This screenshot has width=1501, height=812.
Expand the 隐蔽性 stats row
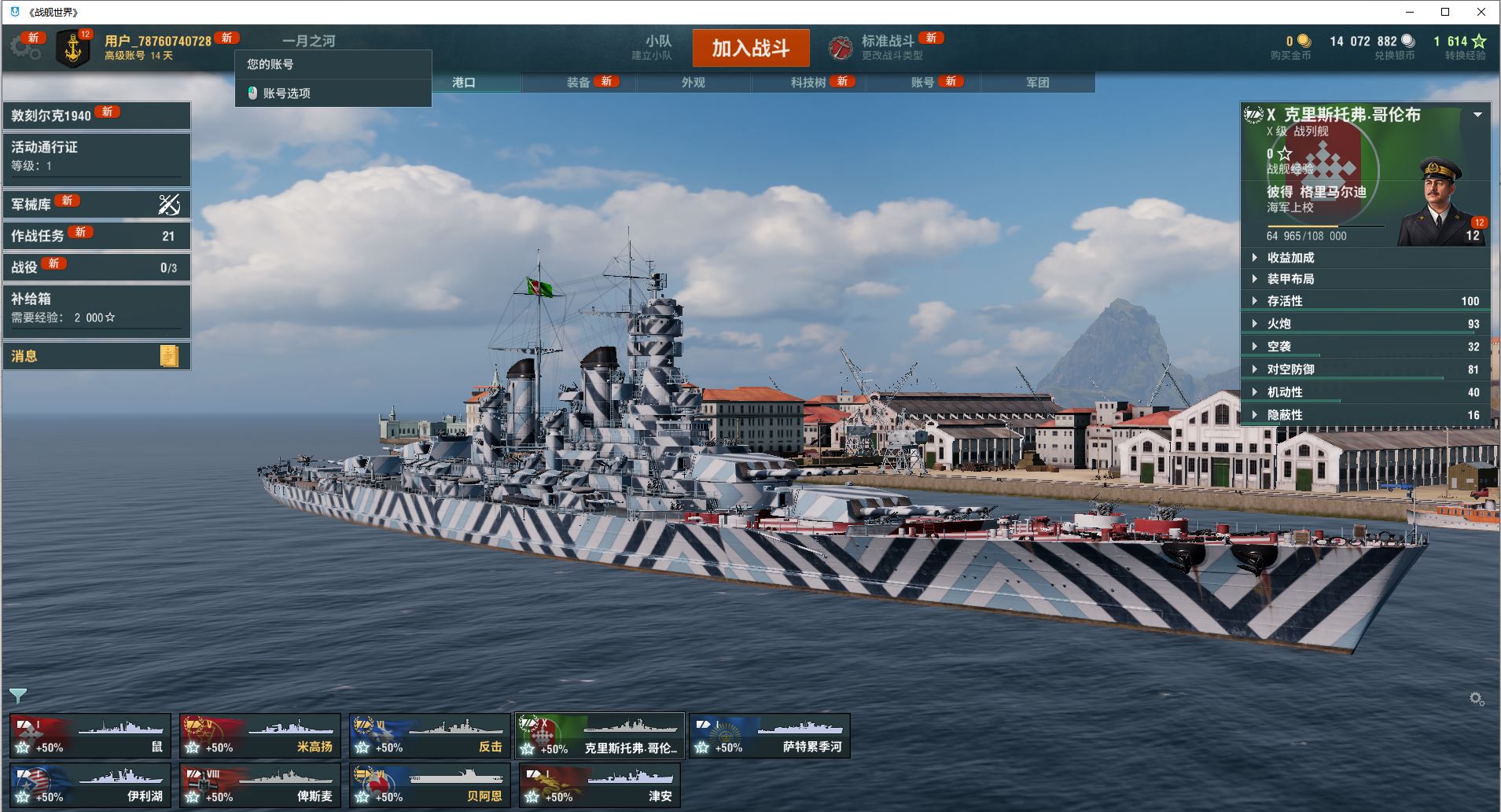[x=1365, y=414]
